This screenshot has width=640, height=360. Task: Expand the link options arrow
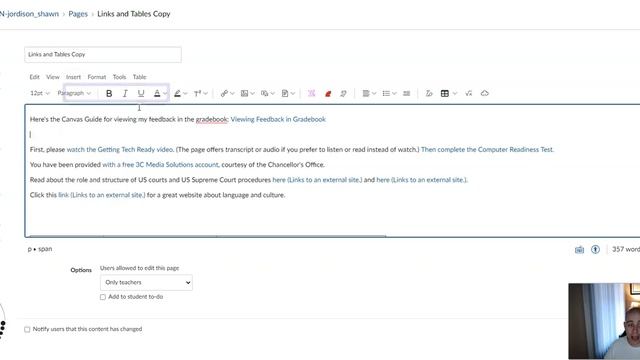tap(232, 93)
